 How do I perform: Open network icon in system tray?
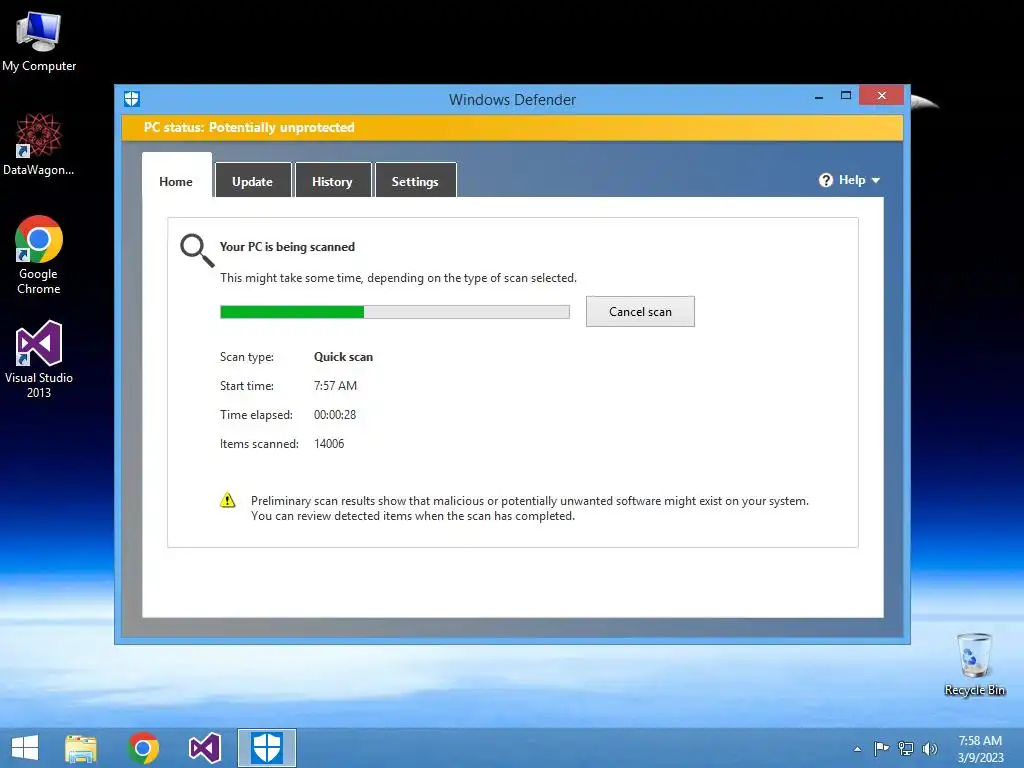pyautogui.click(x=906, y=748)
